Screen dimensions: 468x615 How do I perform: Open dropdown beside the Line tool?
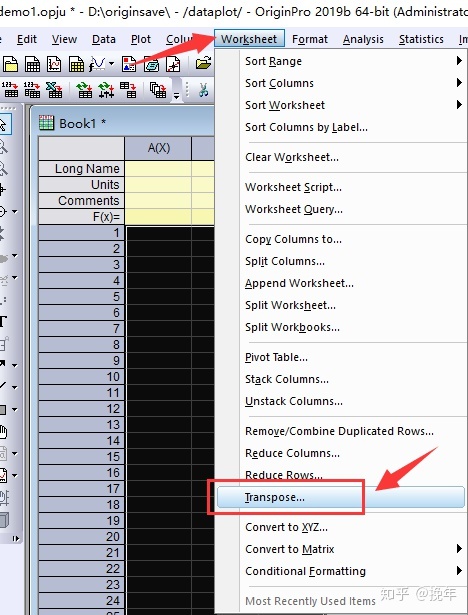15,388
